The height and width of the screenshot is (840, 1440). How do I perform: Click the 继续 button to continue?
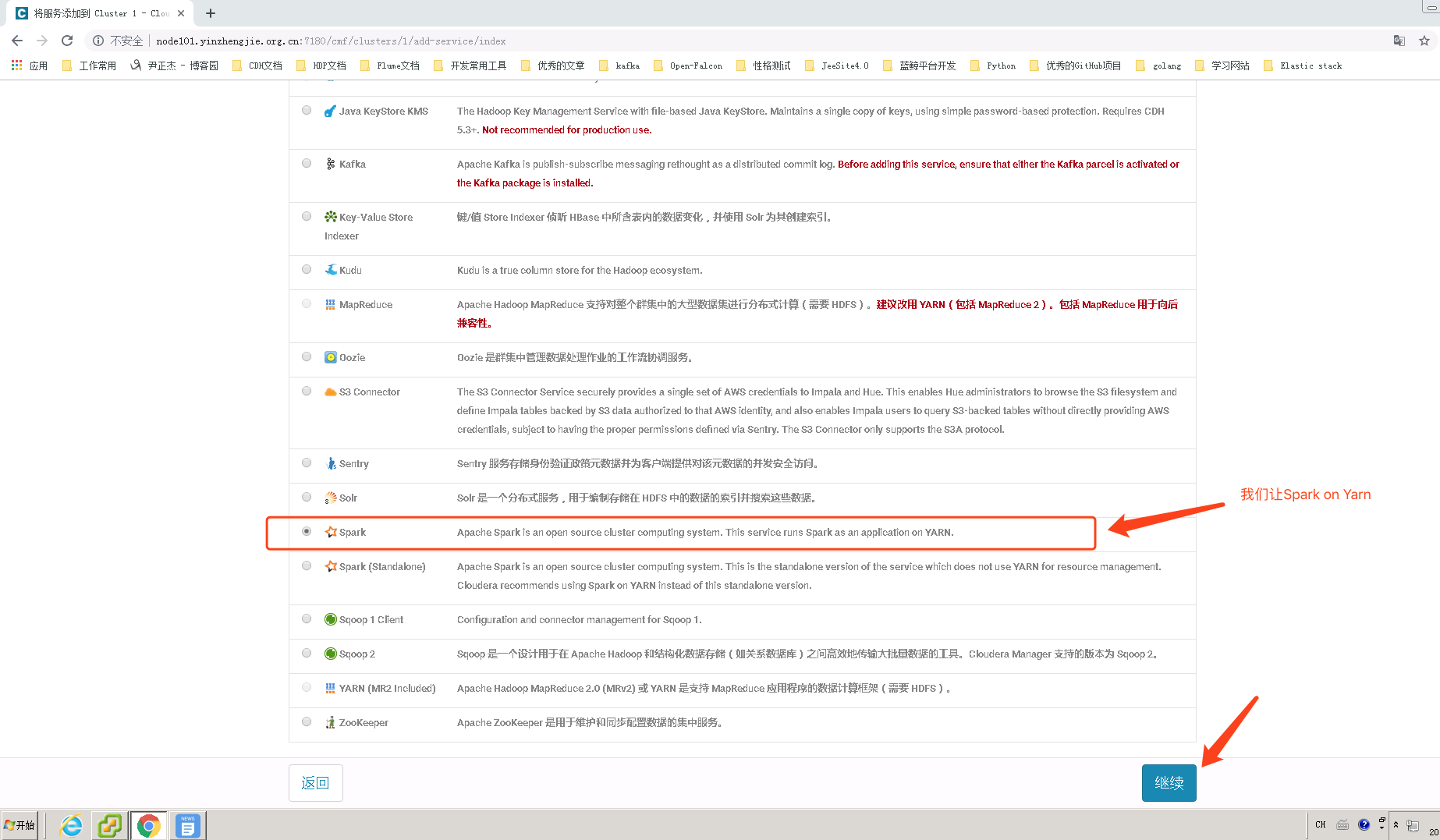[x=1169, y=782]
